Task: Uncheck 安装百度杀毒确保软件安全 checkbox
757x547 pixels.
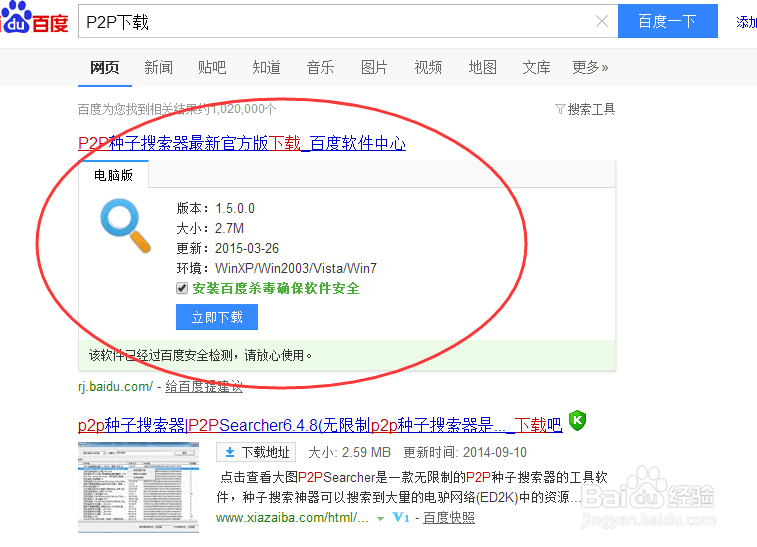Action: (182, 288)
